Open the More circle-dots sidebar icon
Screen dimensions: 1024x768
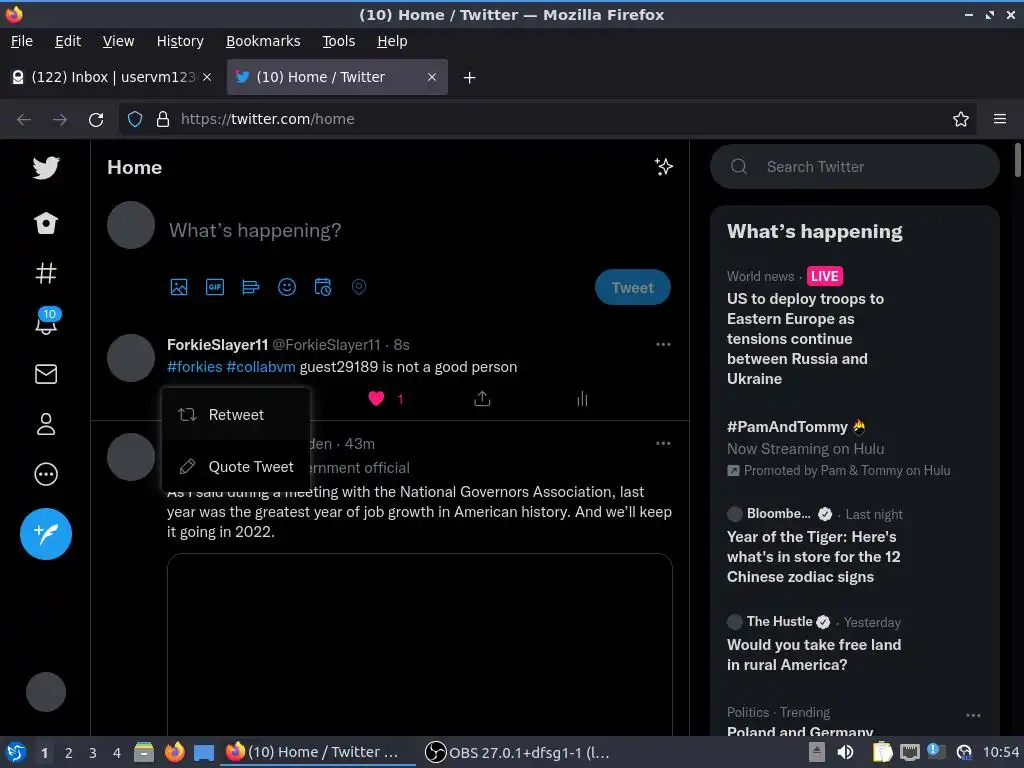click(46, 474)
